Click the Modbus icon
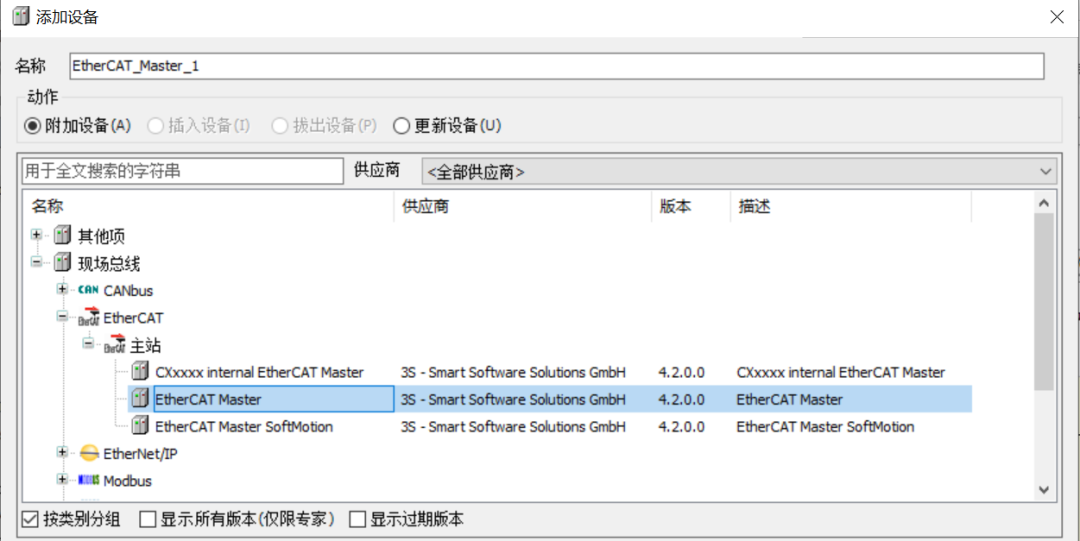This screenshot has width=1080, height=541. [x=89, y=480]
